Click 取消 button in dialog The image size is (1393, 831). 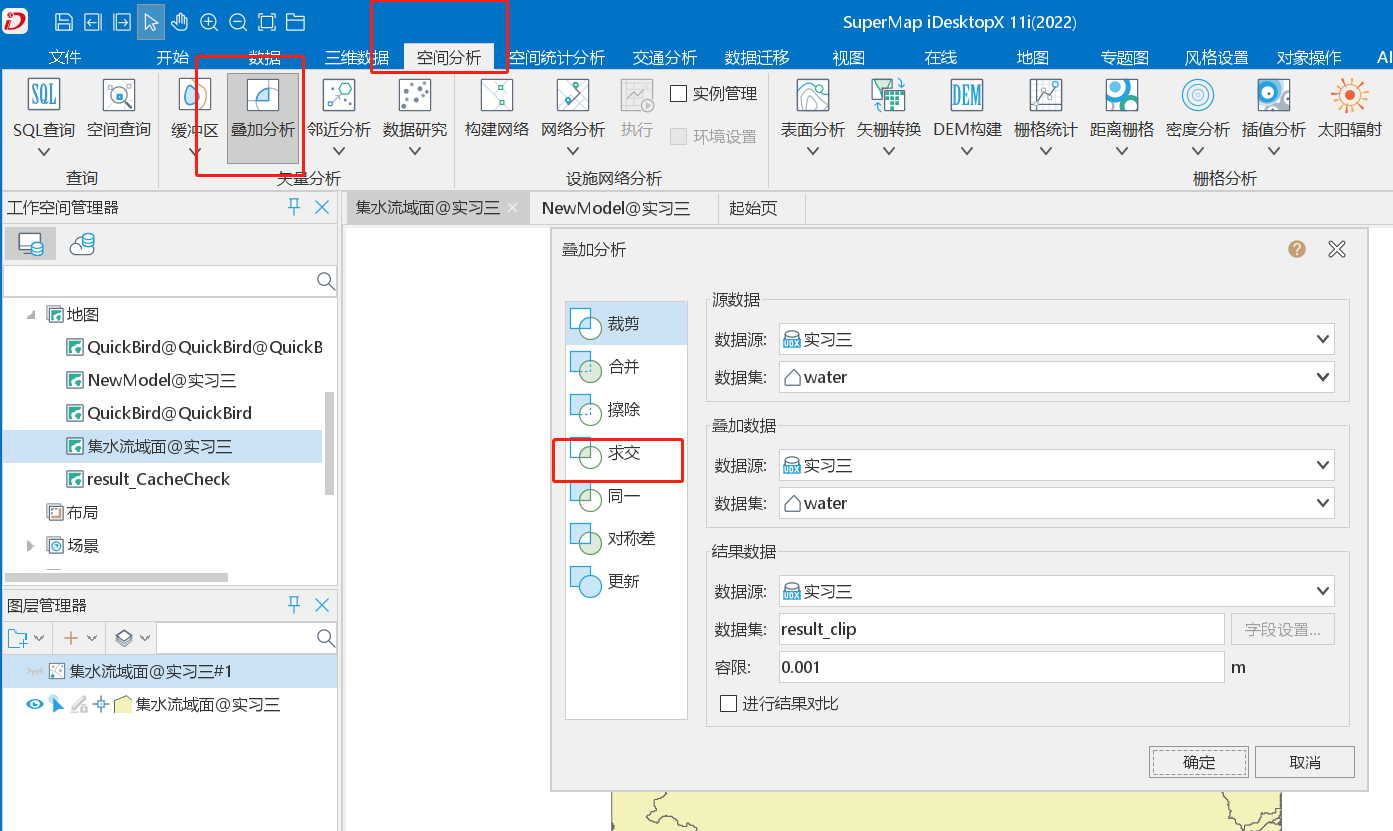pyautogui.click(x=1305, y=762)
